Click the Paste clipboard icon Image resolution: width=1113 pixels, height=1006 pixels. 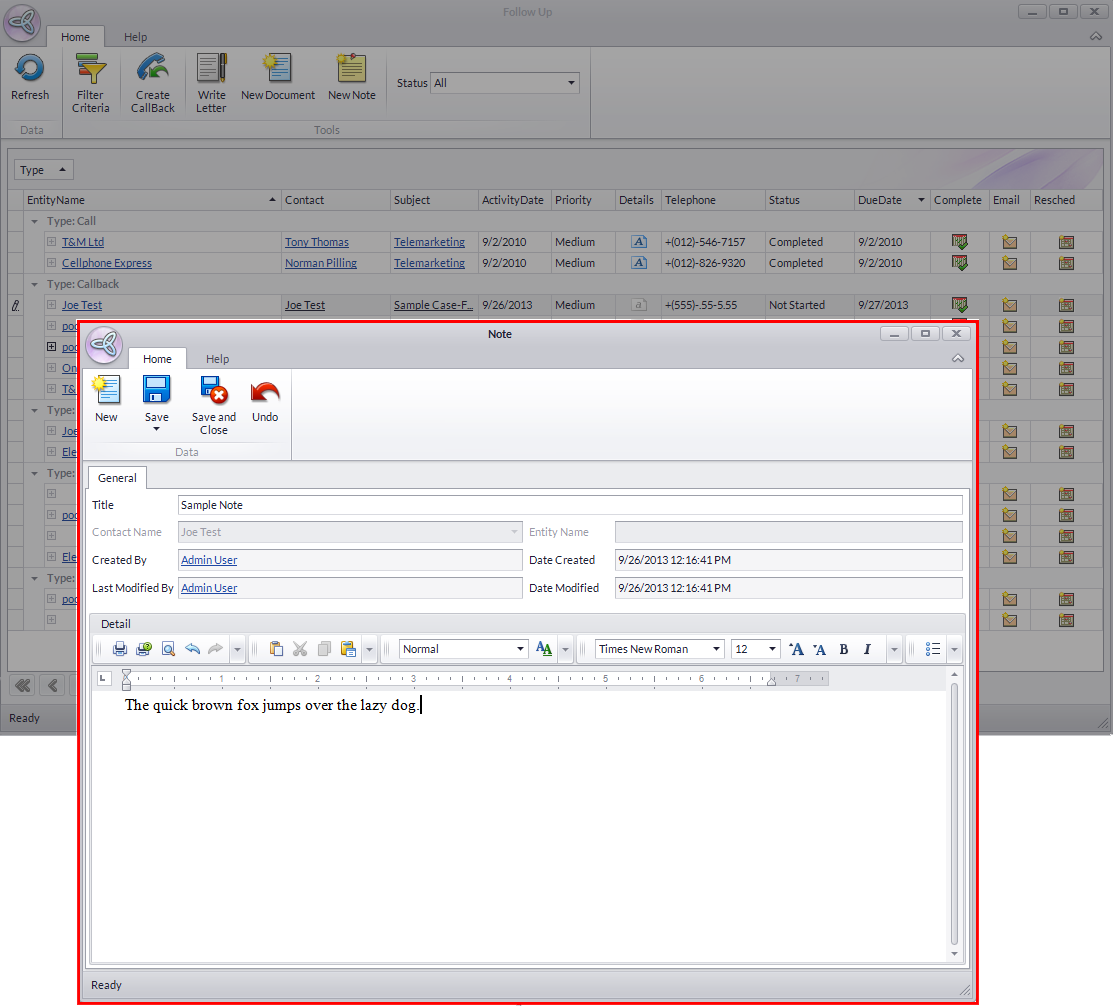(277, 649)
